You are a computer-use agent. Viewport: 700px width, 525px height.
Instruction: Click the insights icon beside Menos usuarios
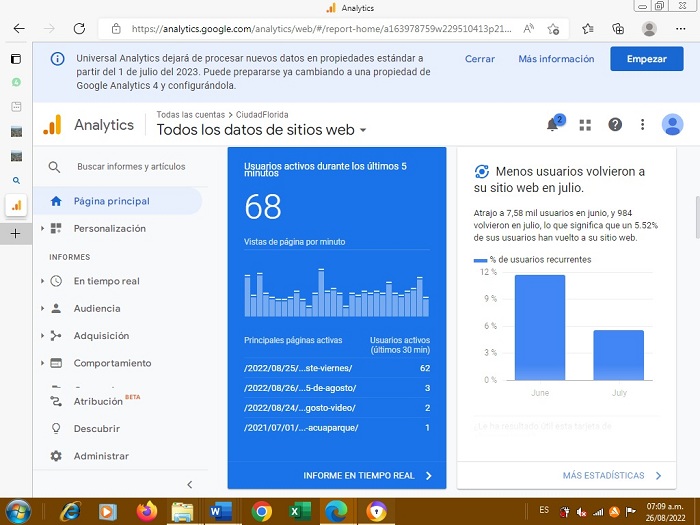click(x=481, y=171)
